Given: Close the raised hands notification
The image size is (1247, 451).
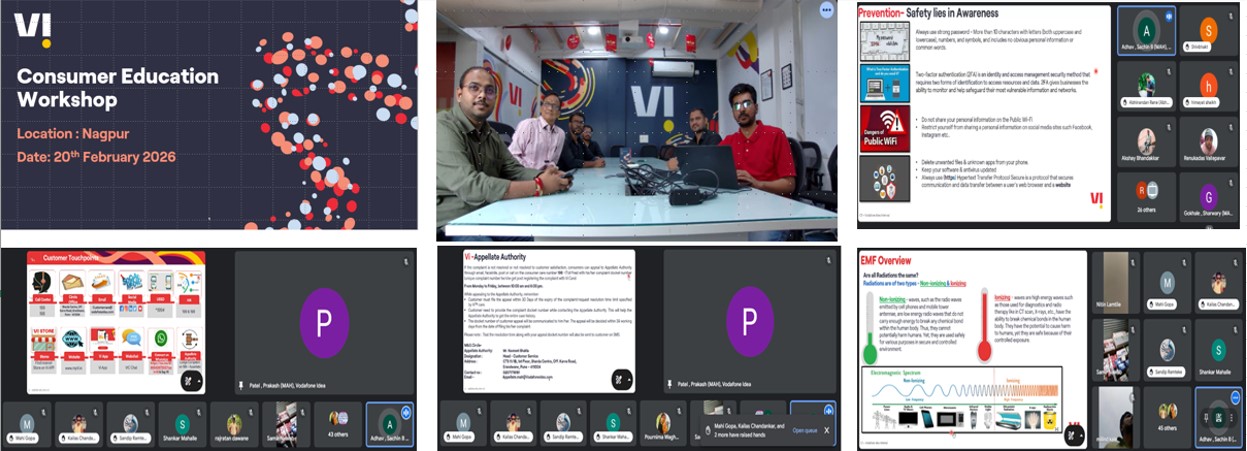Looking at the screenshot, I should tap(826, 430).
